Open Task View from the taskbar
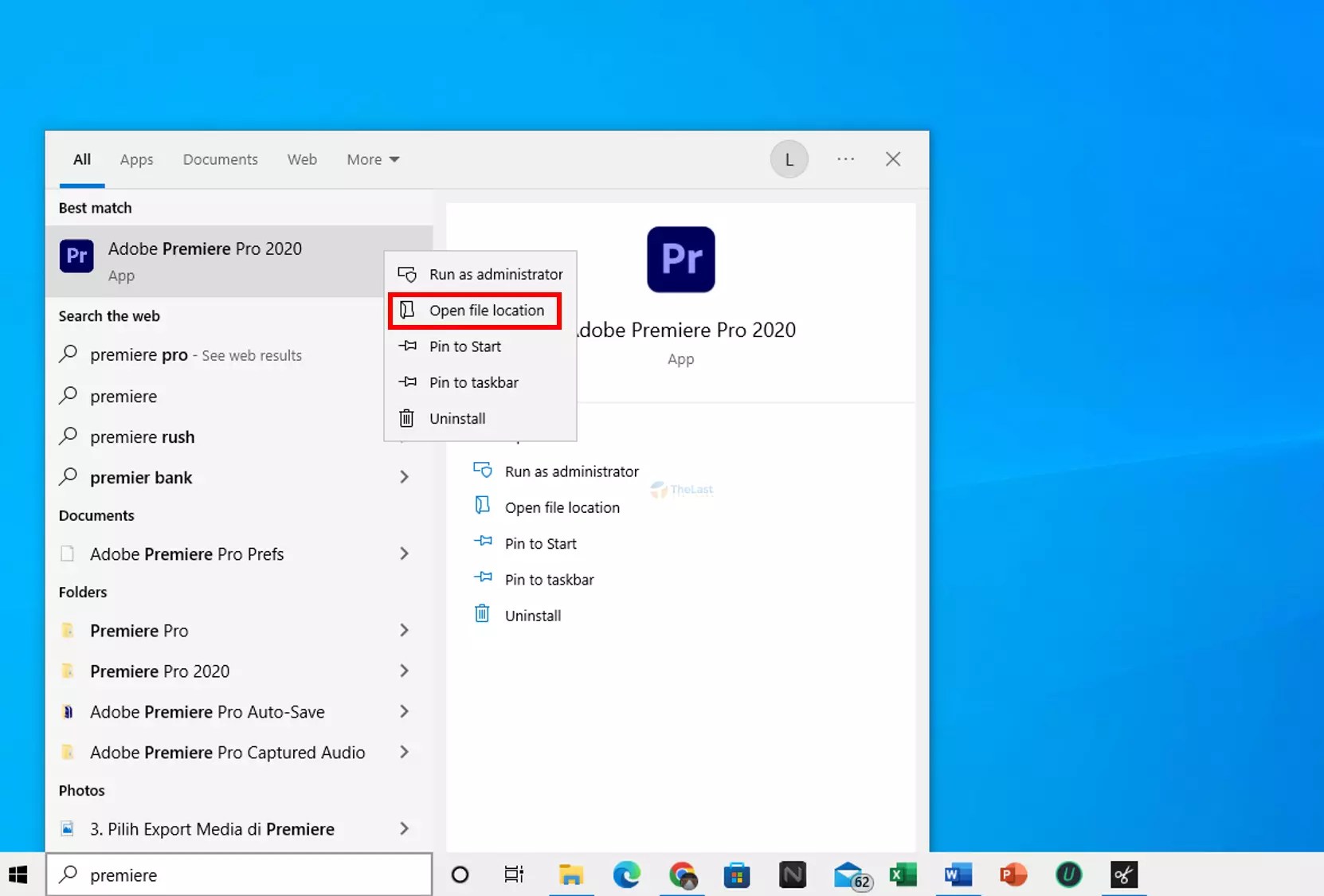 (x=514, y=874)
